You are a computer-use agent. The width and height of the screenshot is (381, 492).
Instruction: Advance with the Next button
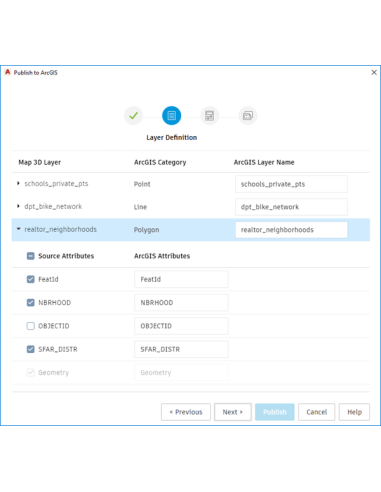(x=233, y=412)
